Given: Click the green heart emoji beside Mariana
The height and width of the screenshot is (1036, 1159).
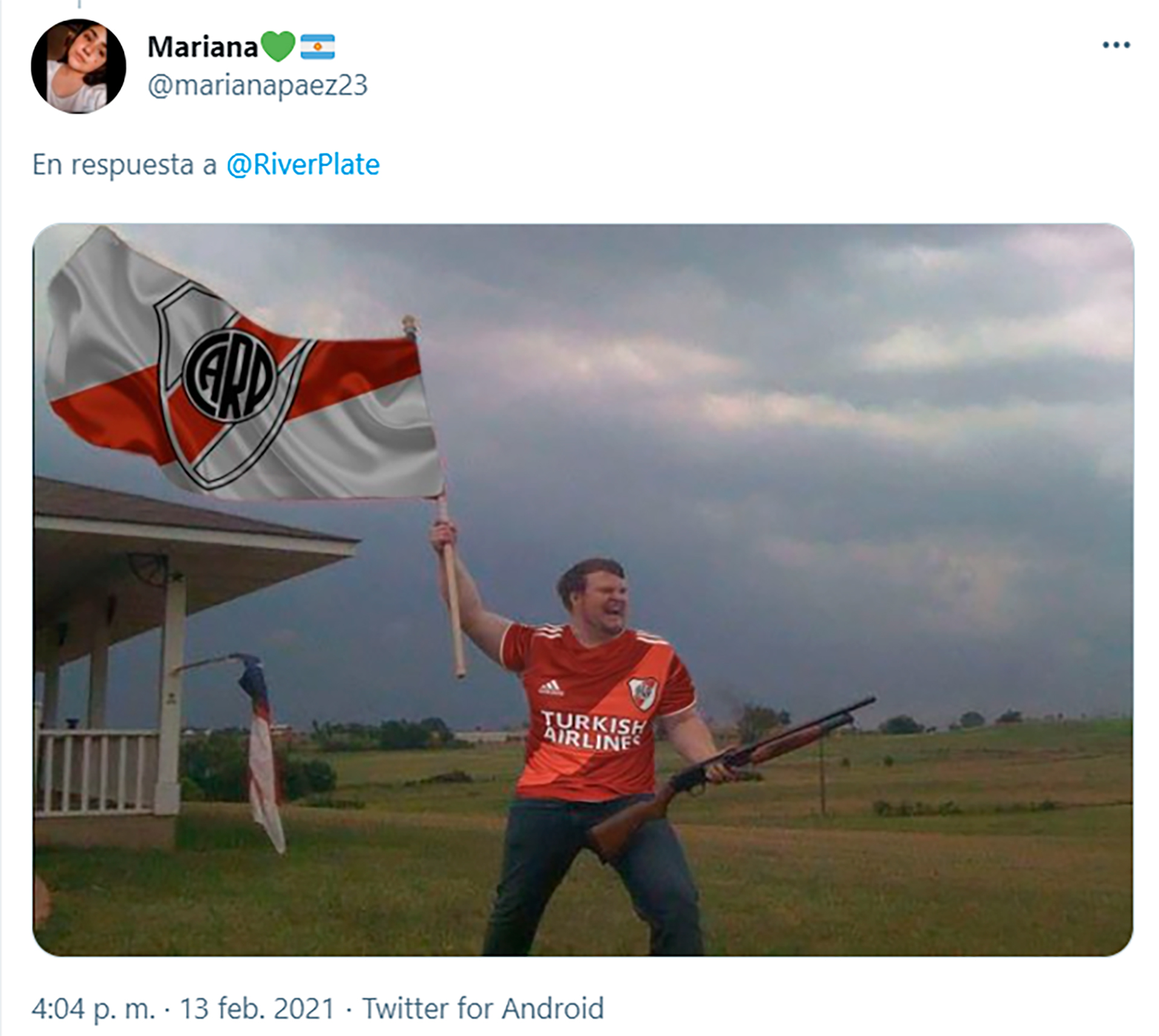Looking at the screenshot, I should 278,46.
